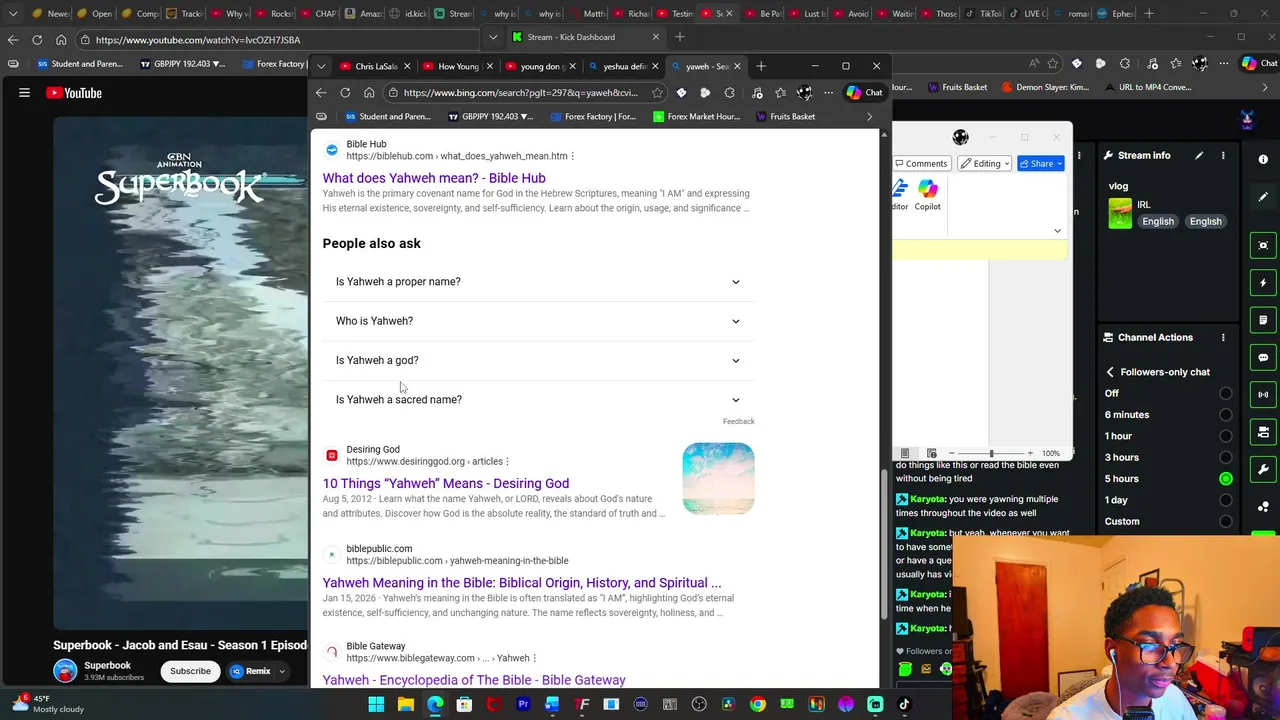Click Kick sidebar wrench icon
Screen dimensions: 1280x720
click(x=1263, y=469)
